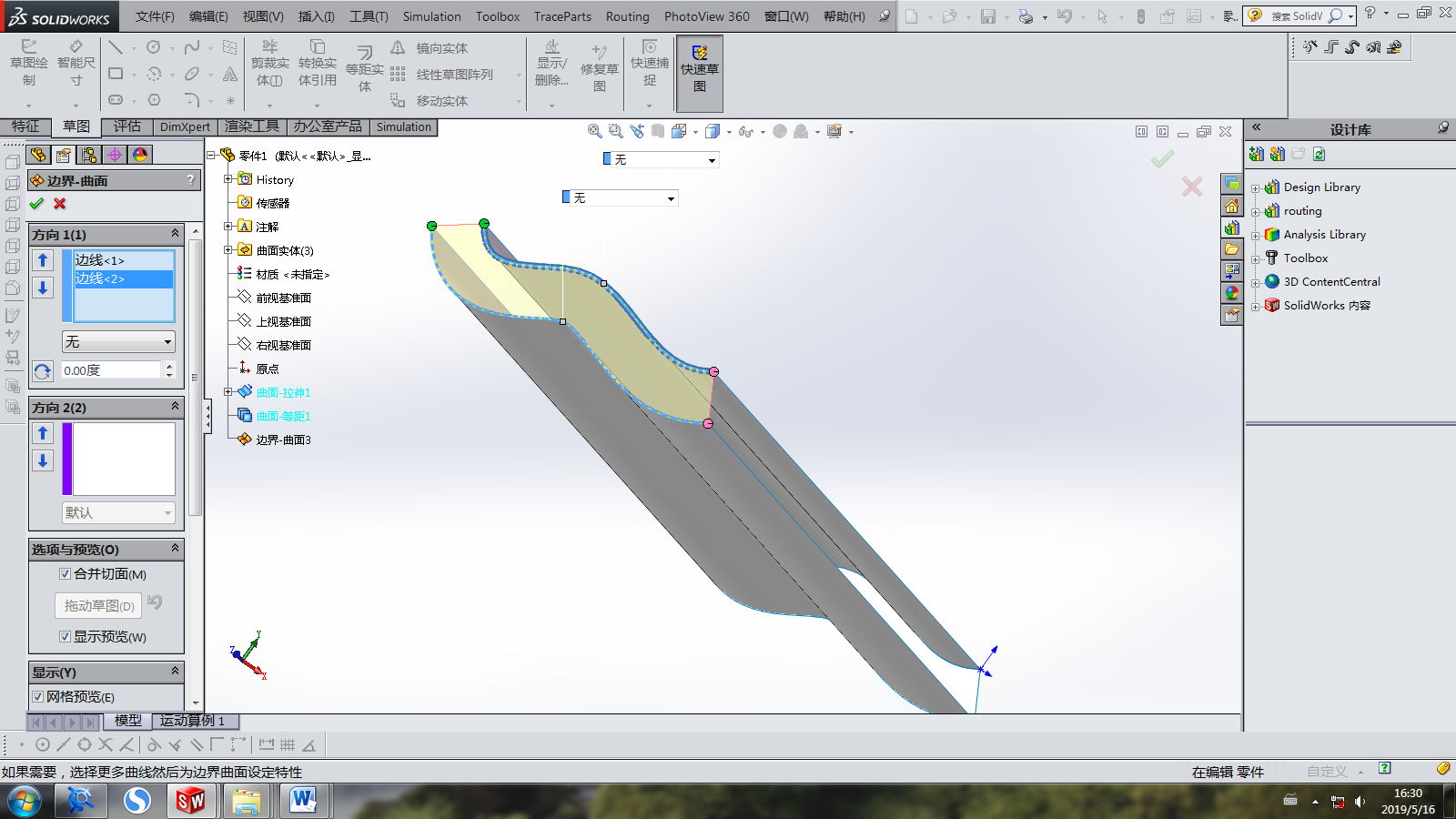Screen dimensions: 1456x819
Task: Toggle the Merge tangent faces (合并切面) checkbox
Action: click(66, 574)
